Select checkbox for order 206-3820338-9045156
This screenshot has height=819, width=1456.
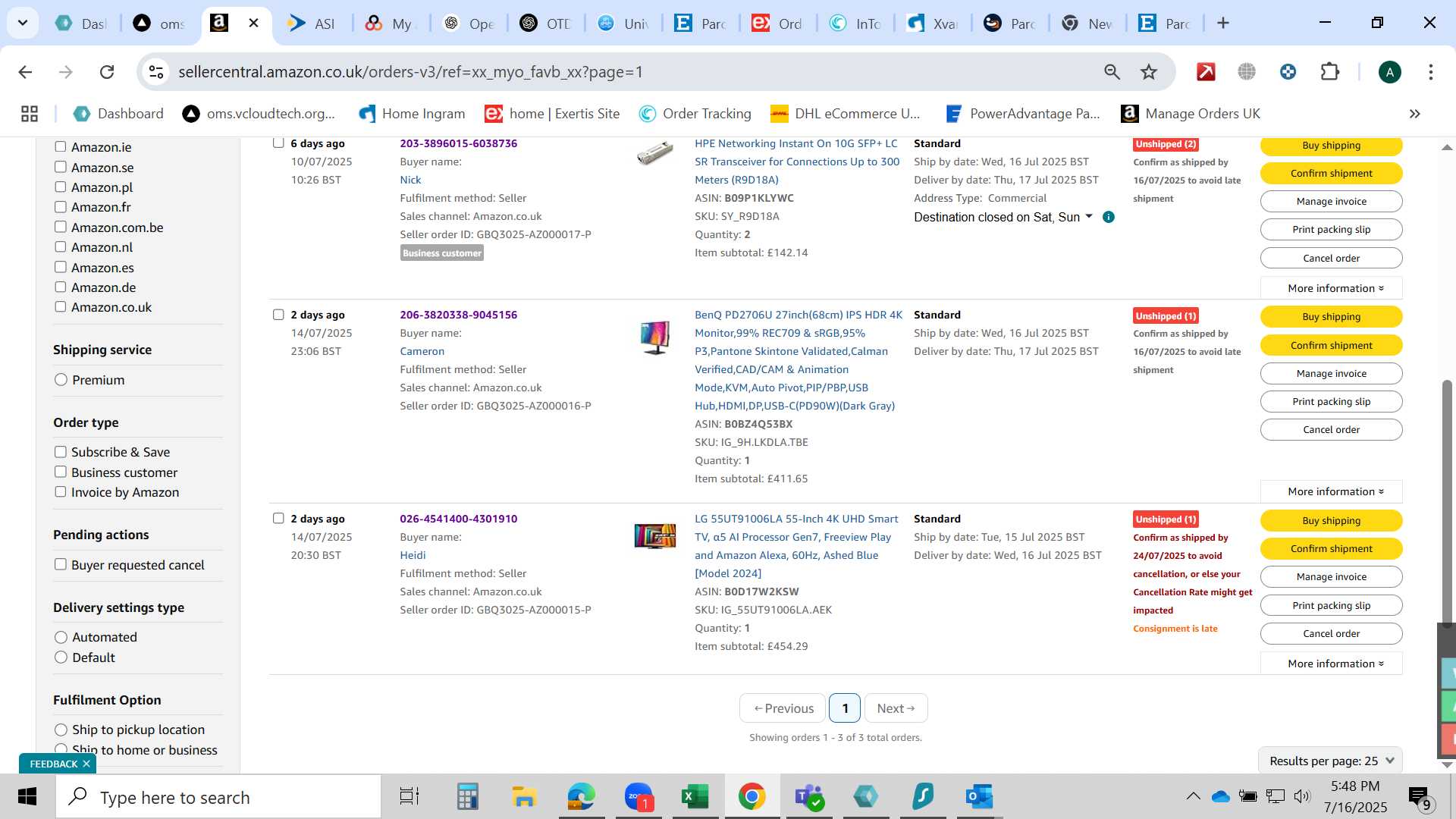(278, 315)
